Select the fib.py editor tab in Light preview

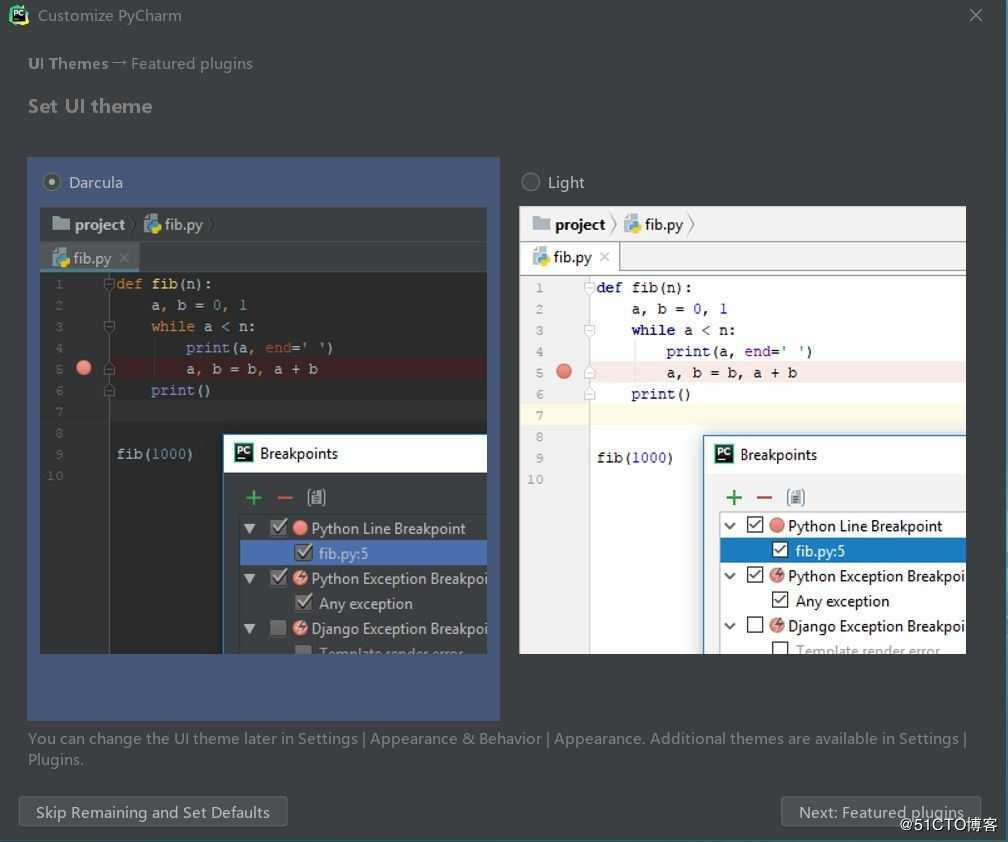(x=570, y=257)
